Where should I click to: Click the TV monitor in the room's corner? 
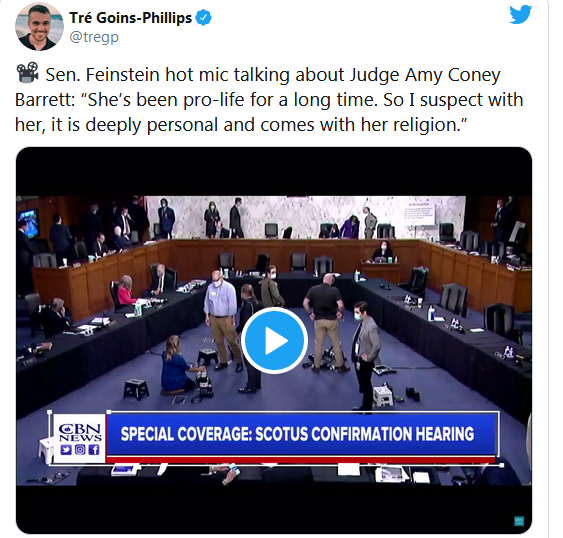(28, 223)
